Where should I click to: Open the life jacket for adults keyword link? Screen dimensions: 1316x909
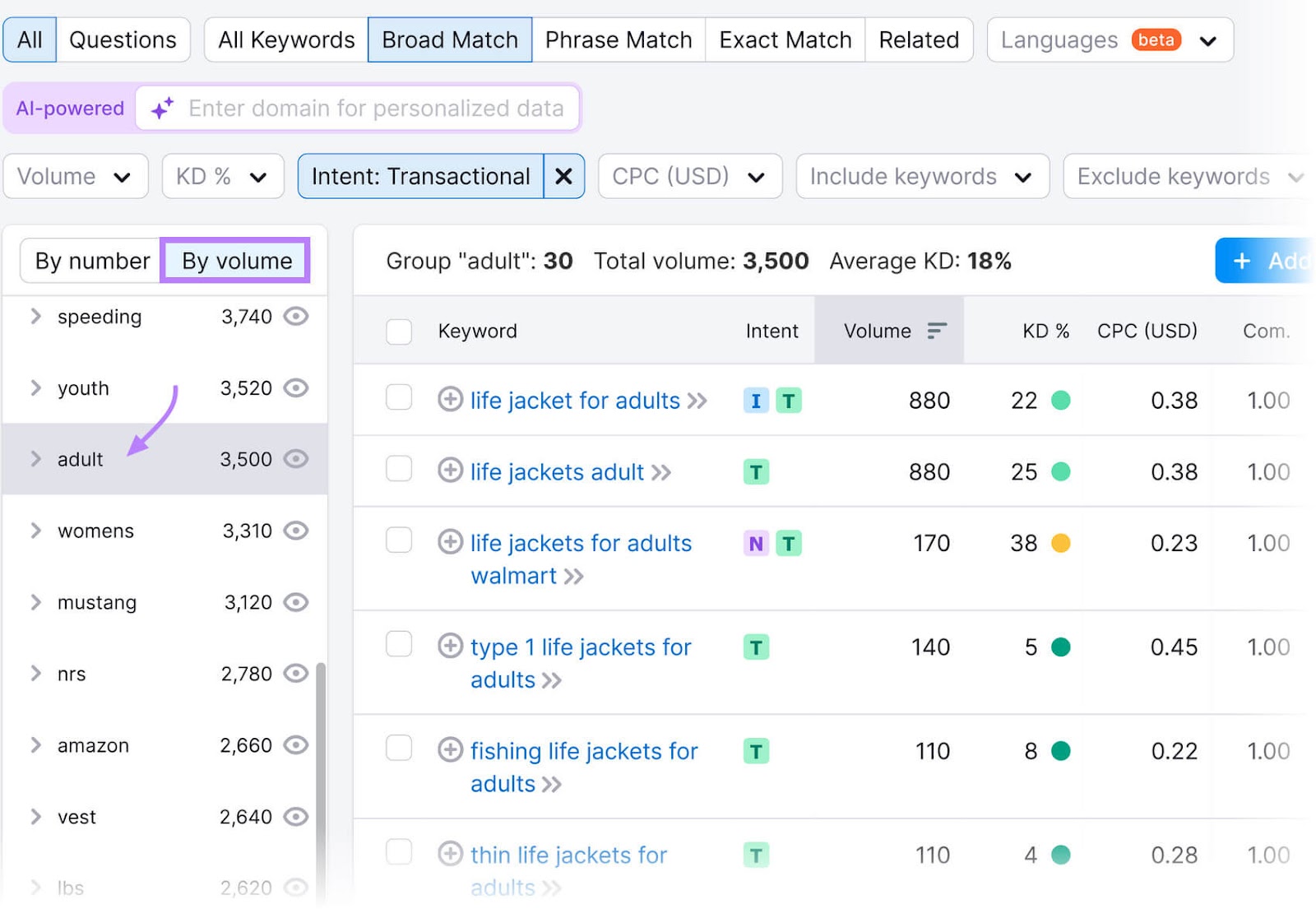tap(575, 401)
